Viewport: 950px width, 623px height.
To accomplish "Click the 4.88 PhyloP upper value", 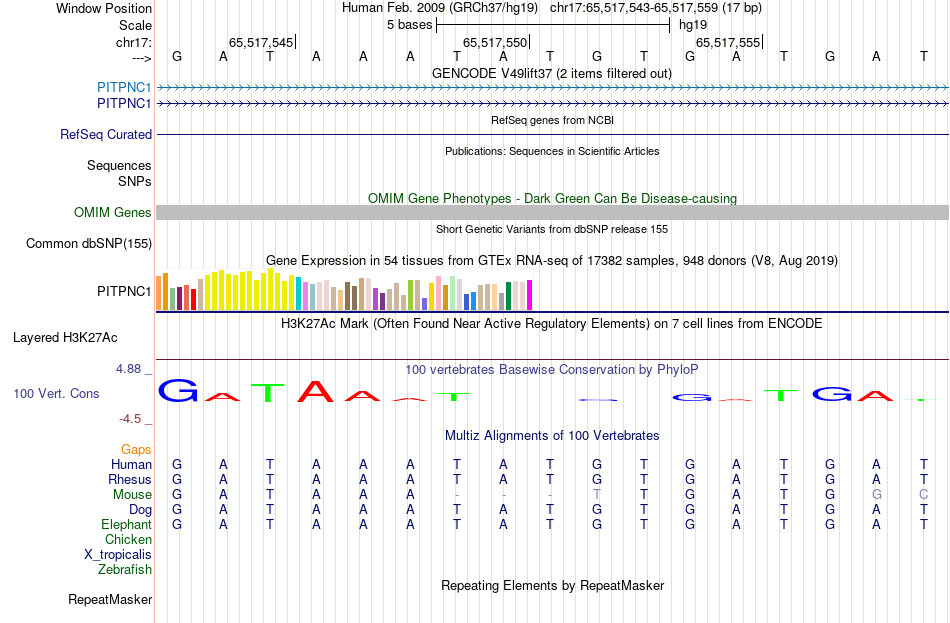I will [x=128, y=368].
